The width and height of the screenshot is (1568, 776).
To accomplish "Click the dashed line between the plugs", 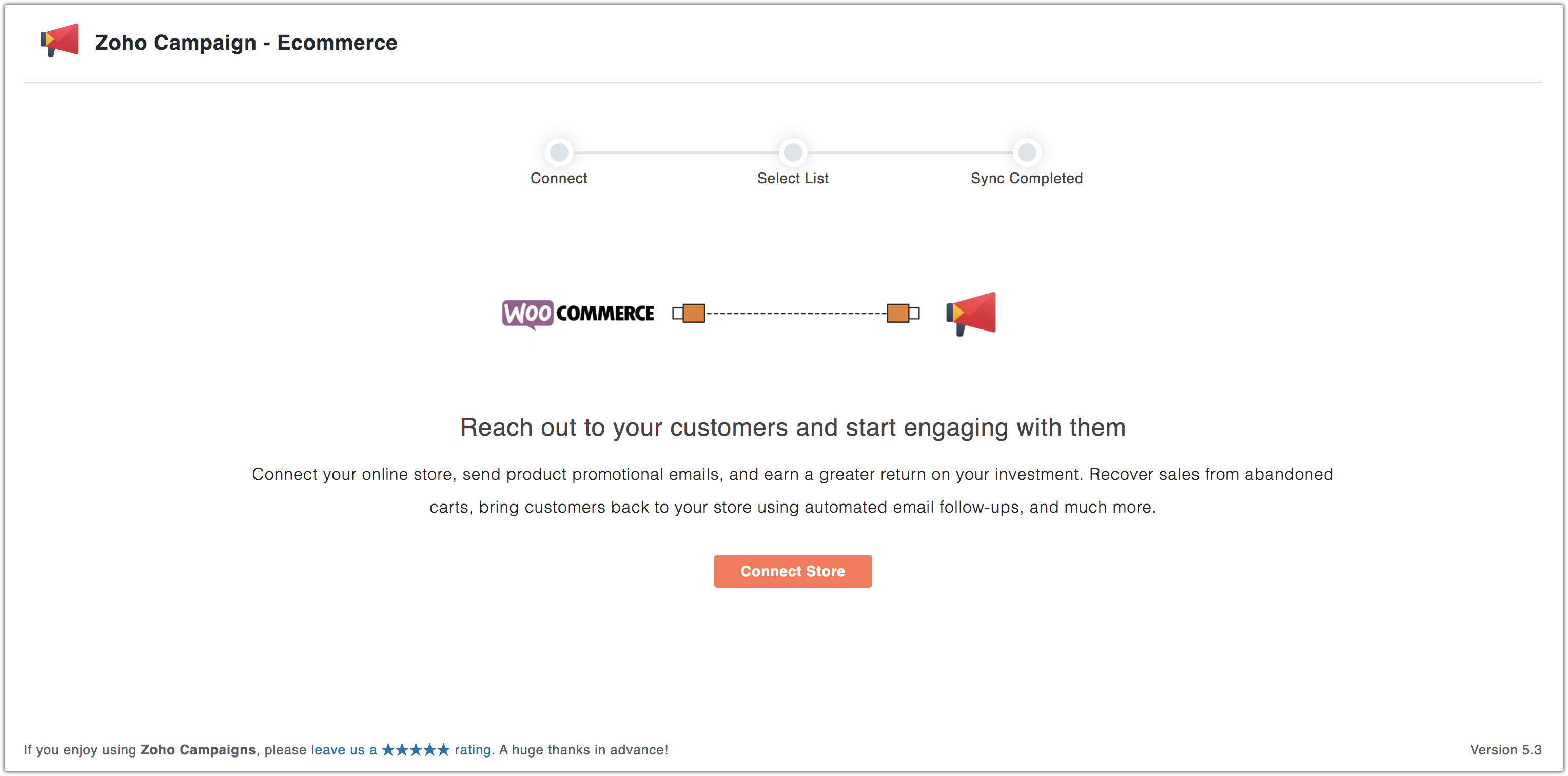I will point(796,314).
